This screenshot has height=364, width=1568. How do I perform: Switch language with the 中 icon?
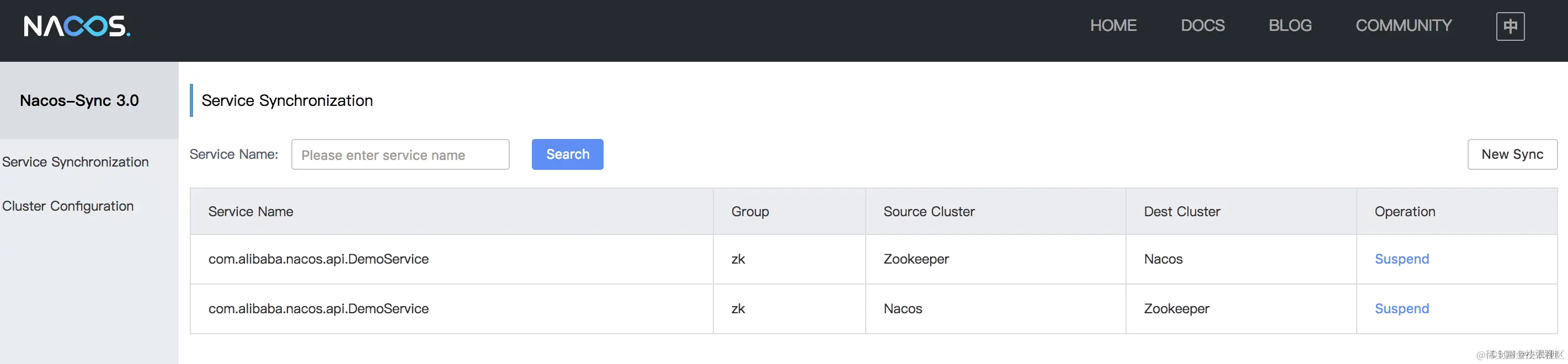1510,26
